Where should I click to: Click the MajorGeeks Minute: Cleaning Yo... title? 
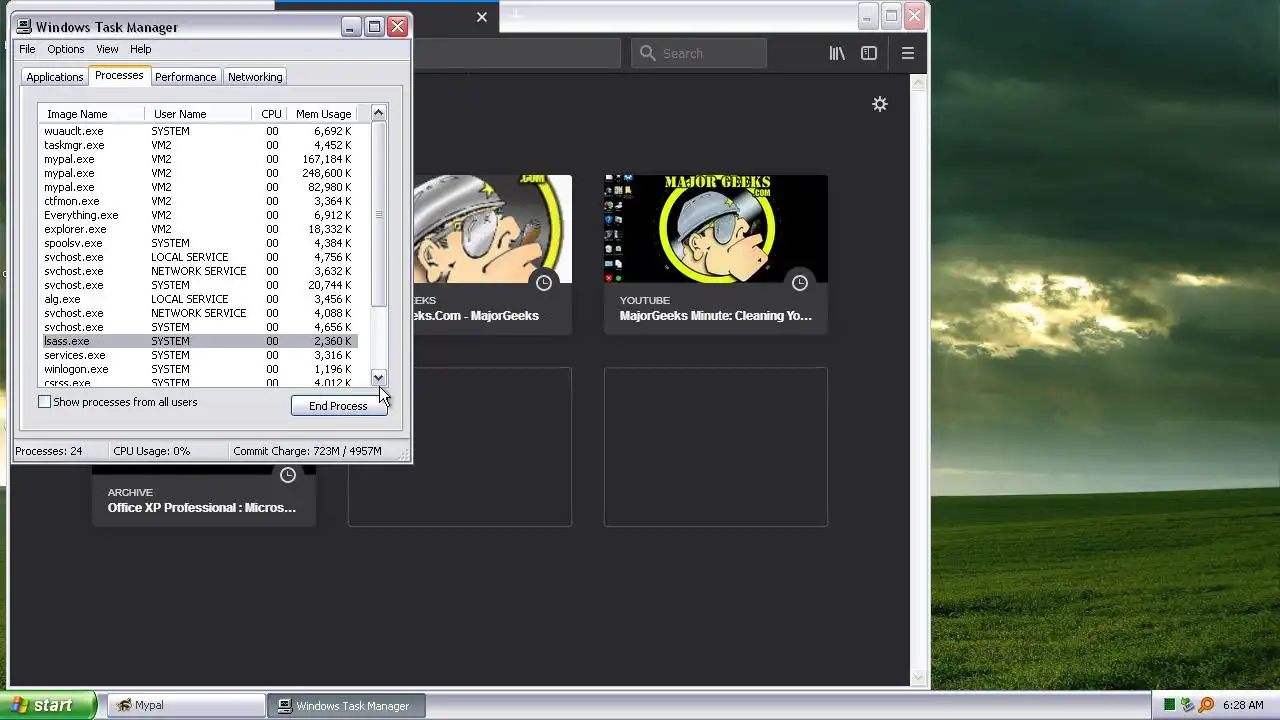coord(716,315)
